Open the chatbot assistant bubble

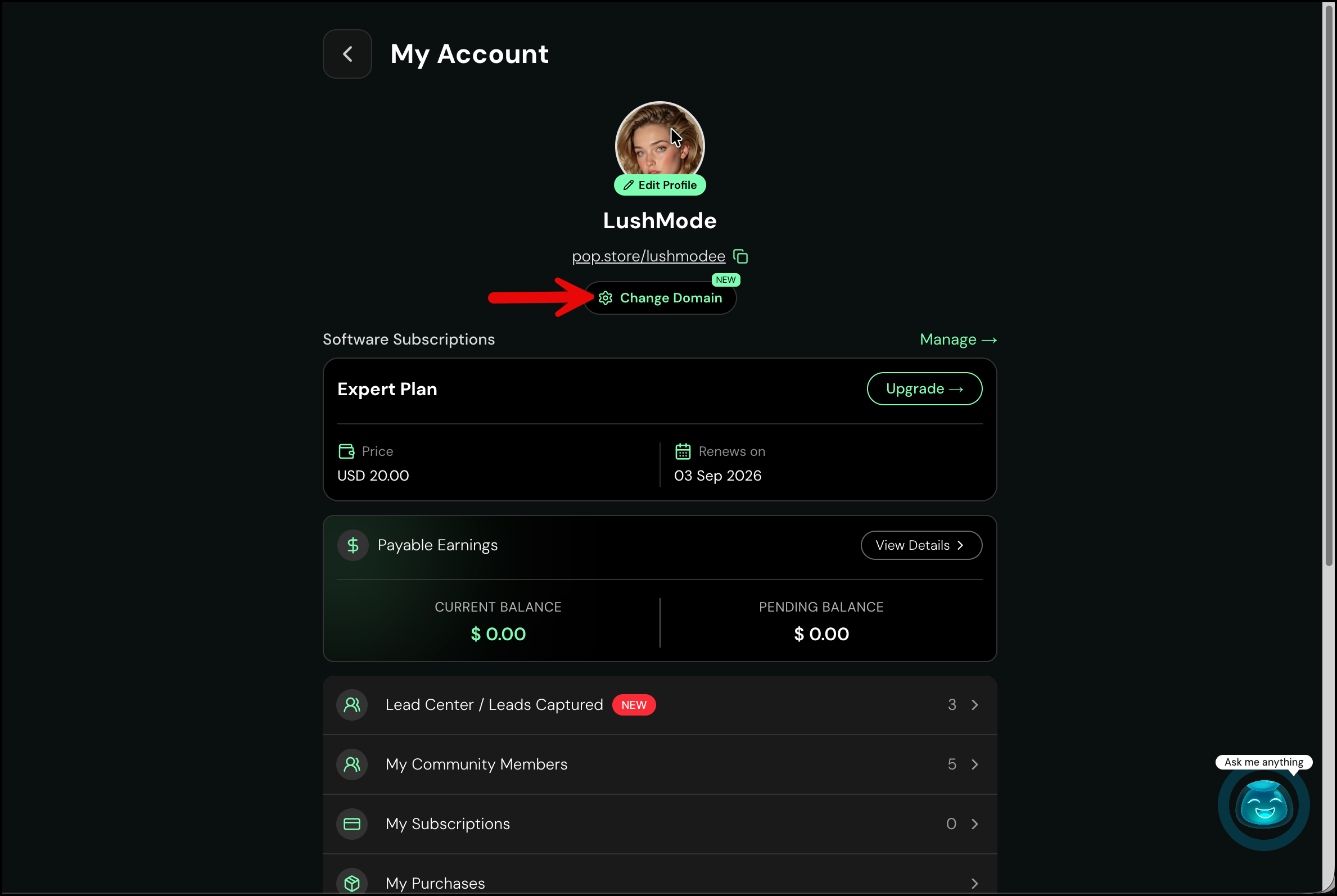1263,806
